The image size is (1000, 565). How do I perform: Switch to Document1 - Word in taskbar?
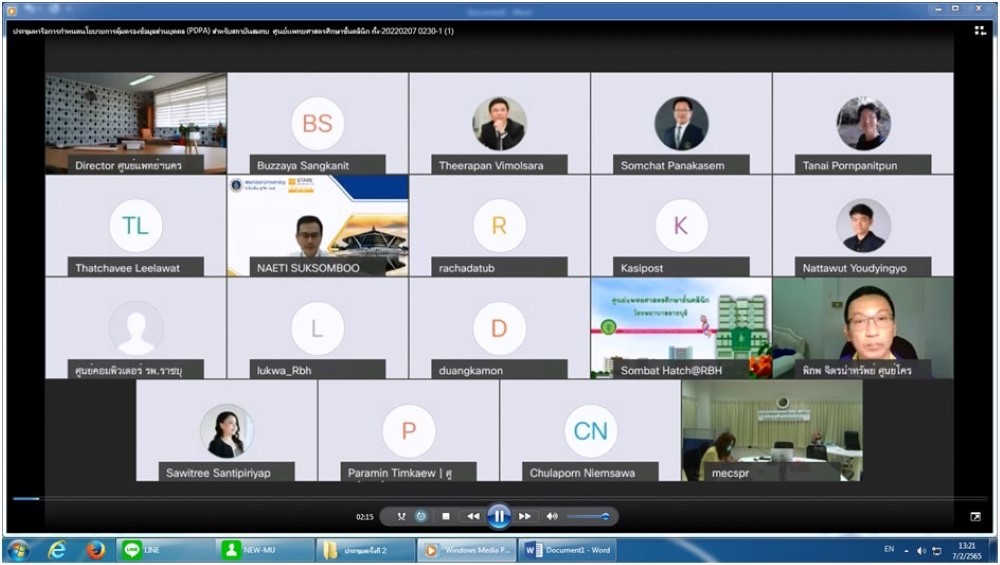(x=567, y=550)
